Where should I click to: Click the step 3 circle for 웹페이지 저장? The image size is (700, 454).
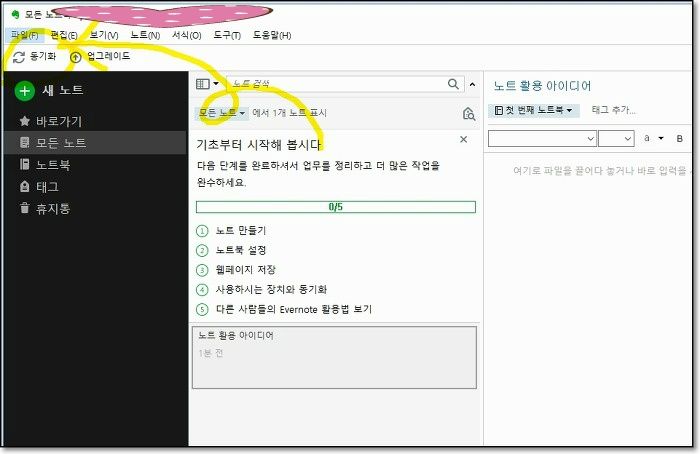202,270
